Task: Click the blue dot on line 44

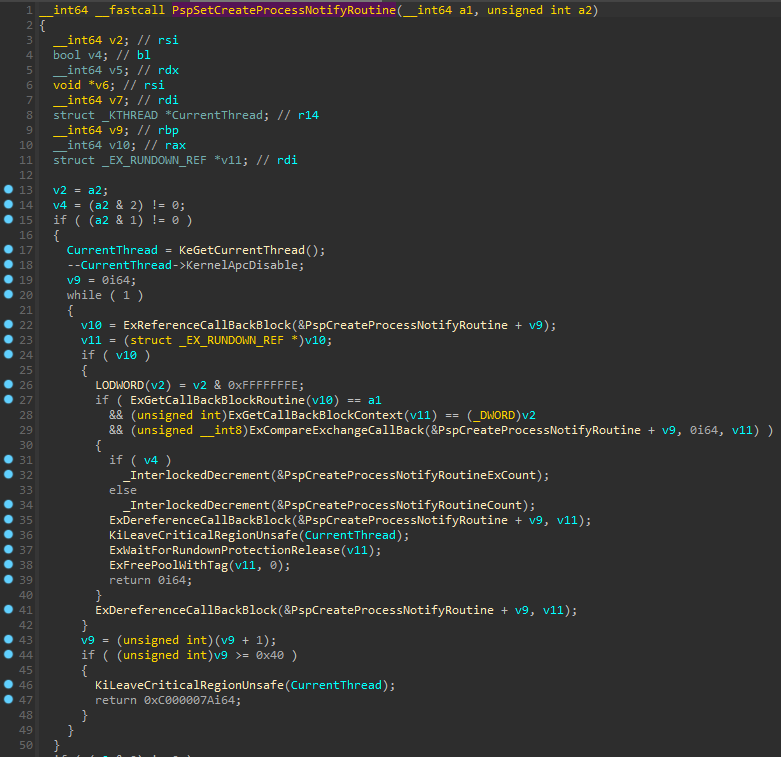Action: (8, 654)
